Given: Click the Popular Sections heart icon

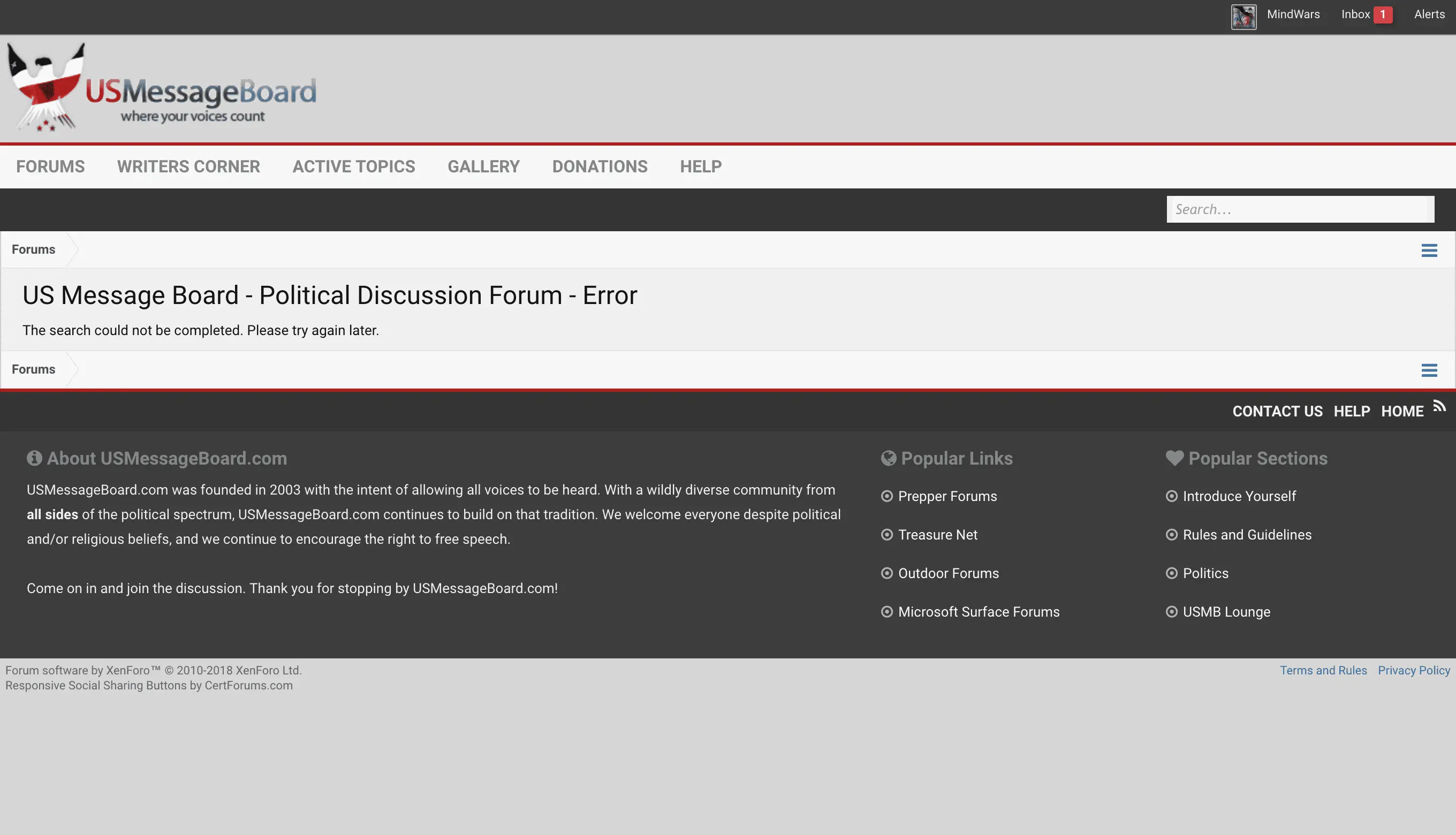Looking at the screenshot, I should point(1174,458).
